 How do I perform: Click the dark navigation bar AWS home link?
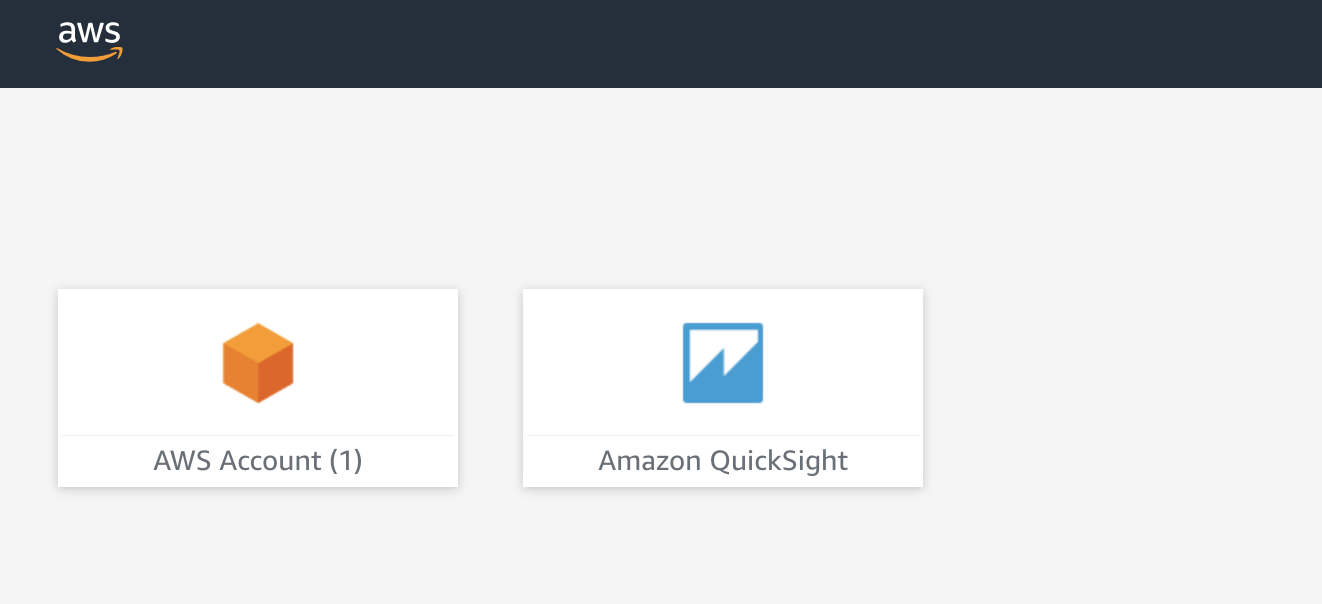(x=89, y=40)
